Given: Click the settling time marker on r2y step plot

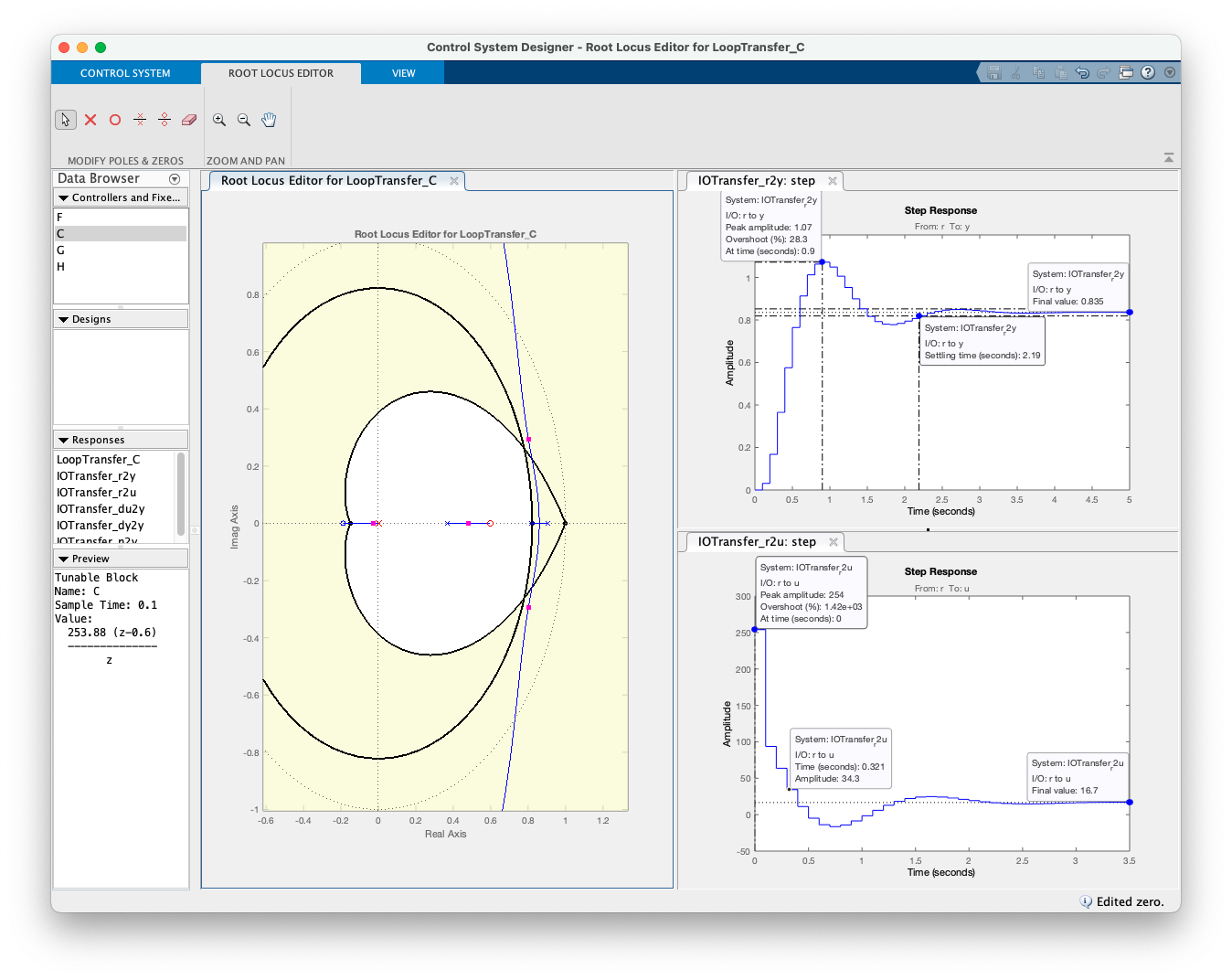Looking at the screenshot, I should point(919,316).
